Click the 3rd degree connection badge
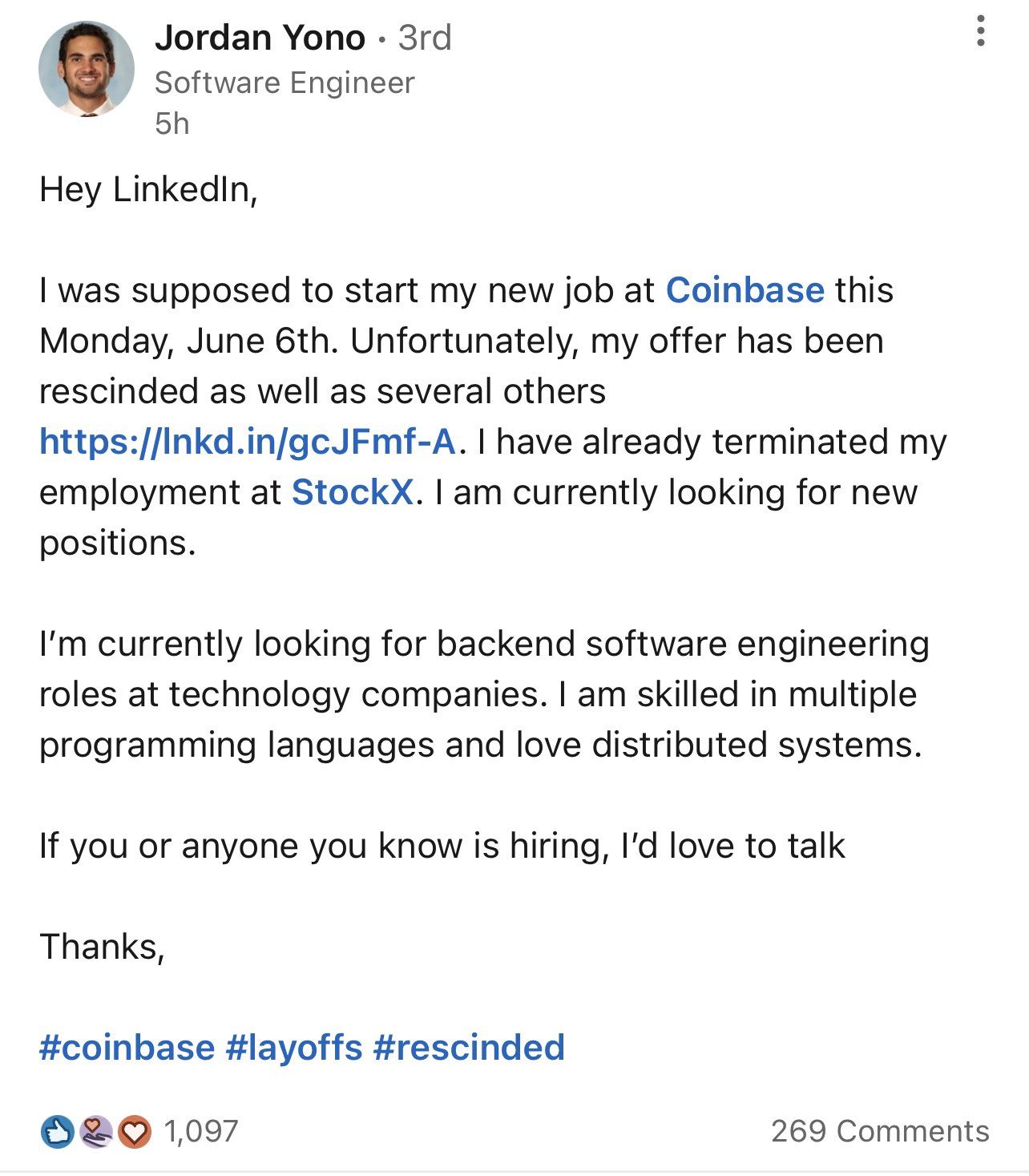Viewport: 1029px width, 1176px height. (425, 38)
